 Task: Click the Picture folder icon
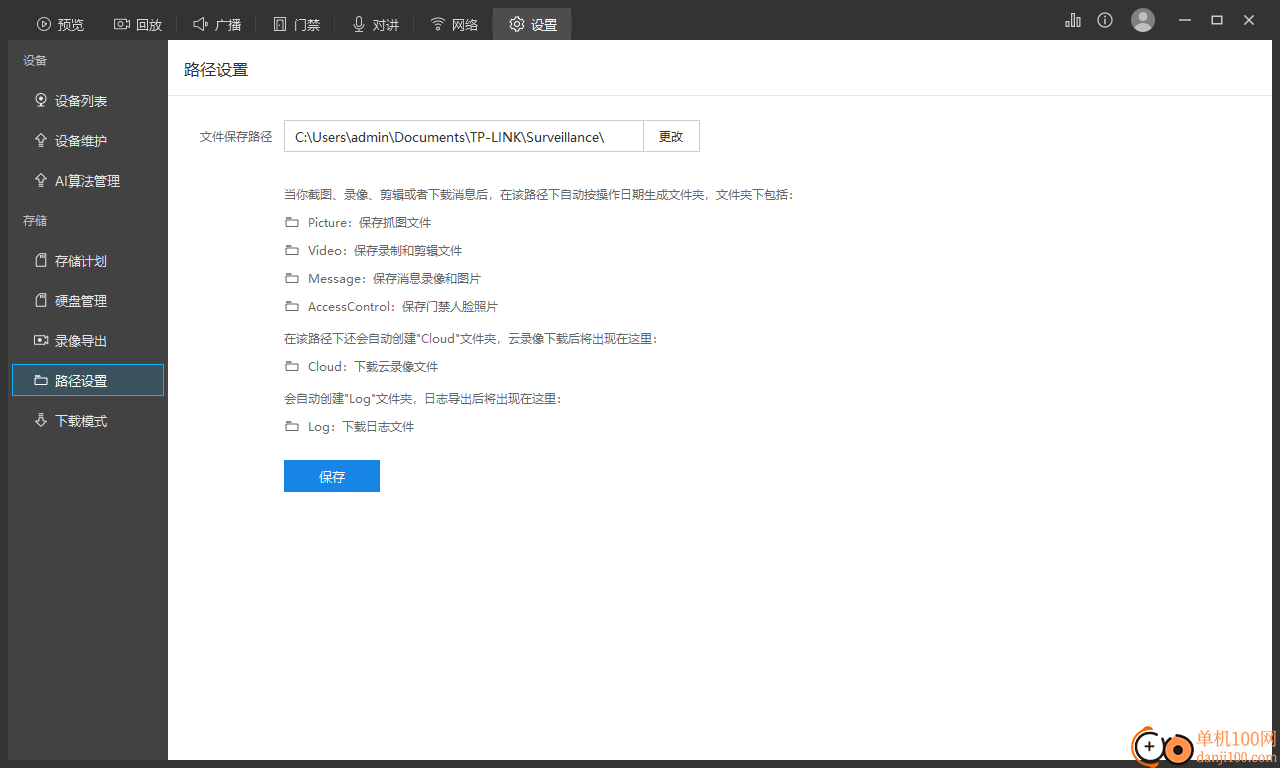pos(292,222)
